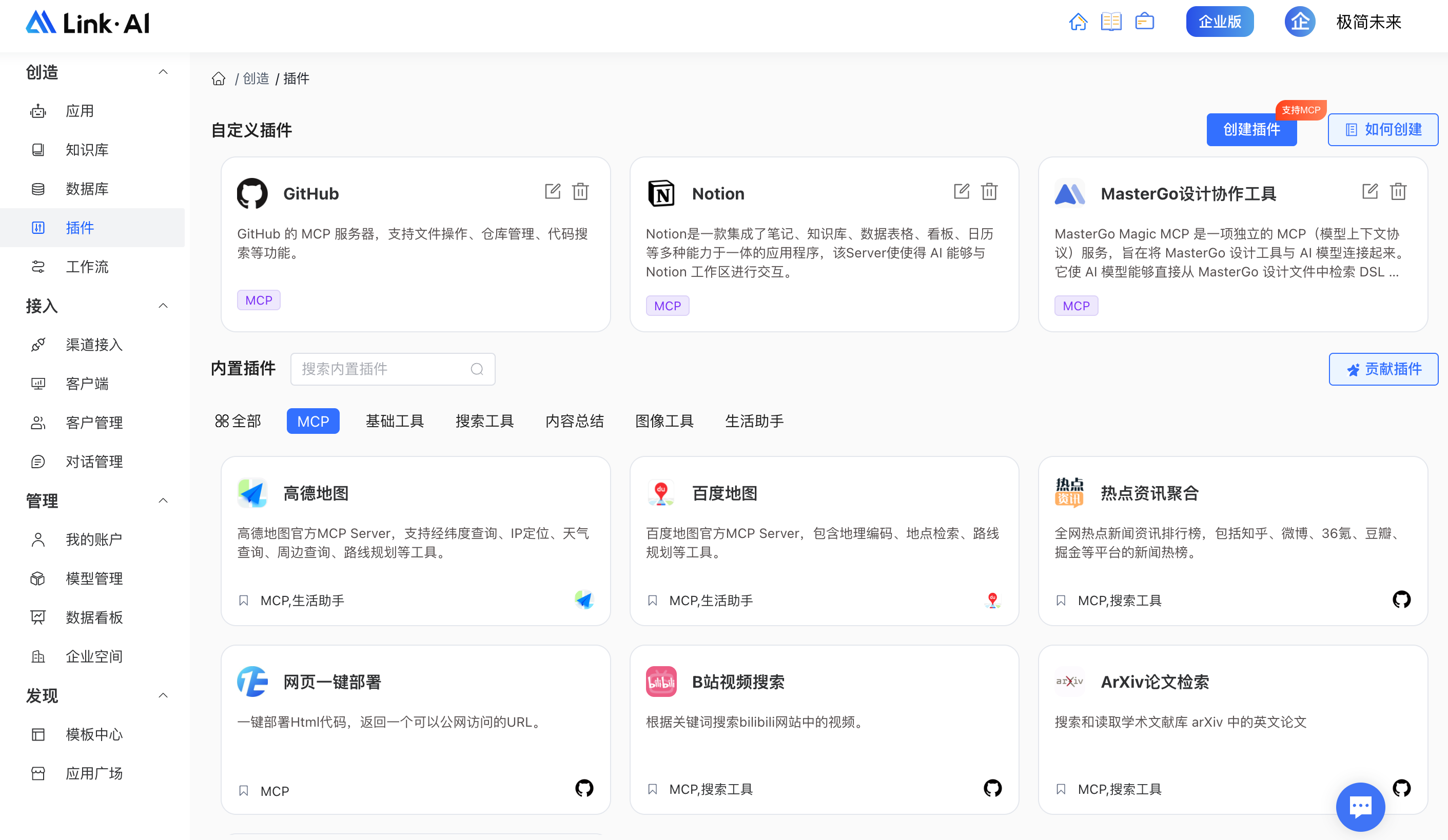The height and width of the screenshot is (840, 1448).
Task: Click the MCP tag on Notion card
Action: click(667, 306)
